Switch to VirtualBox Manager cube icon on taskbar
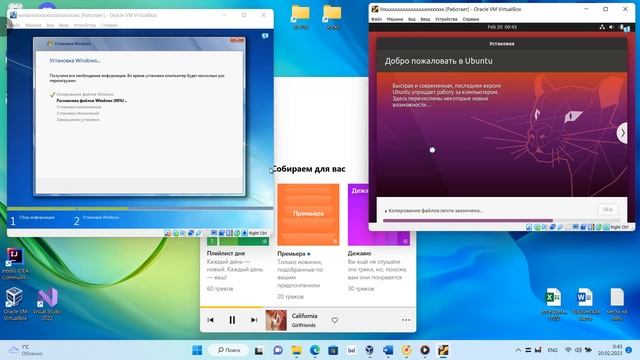Image resolution: width=640 pixels, height=360 pixels. point(370,350)
